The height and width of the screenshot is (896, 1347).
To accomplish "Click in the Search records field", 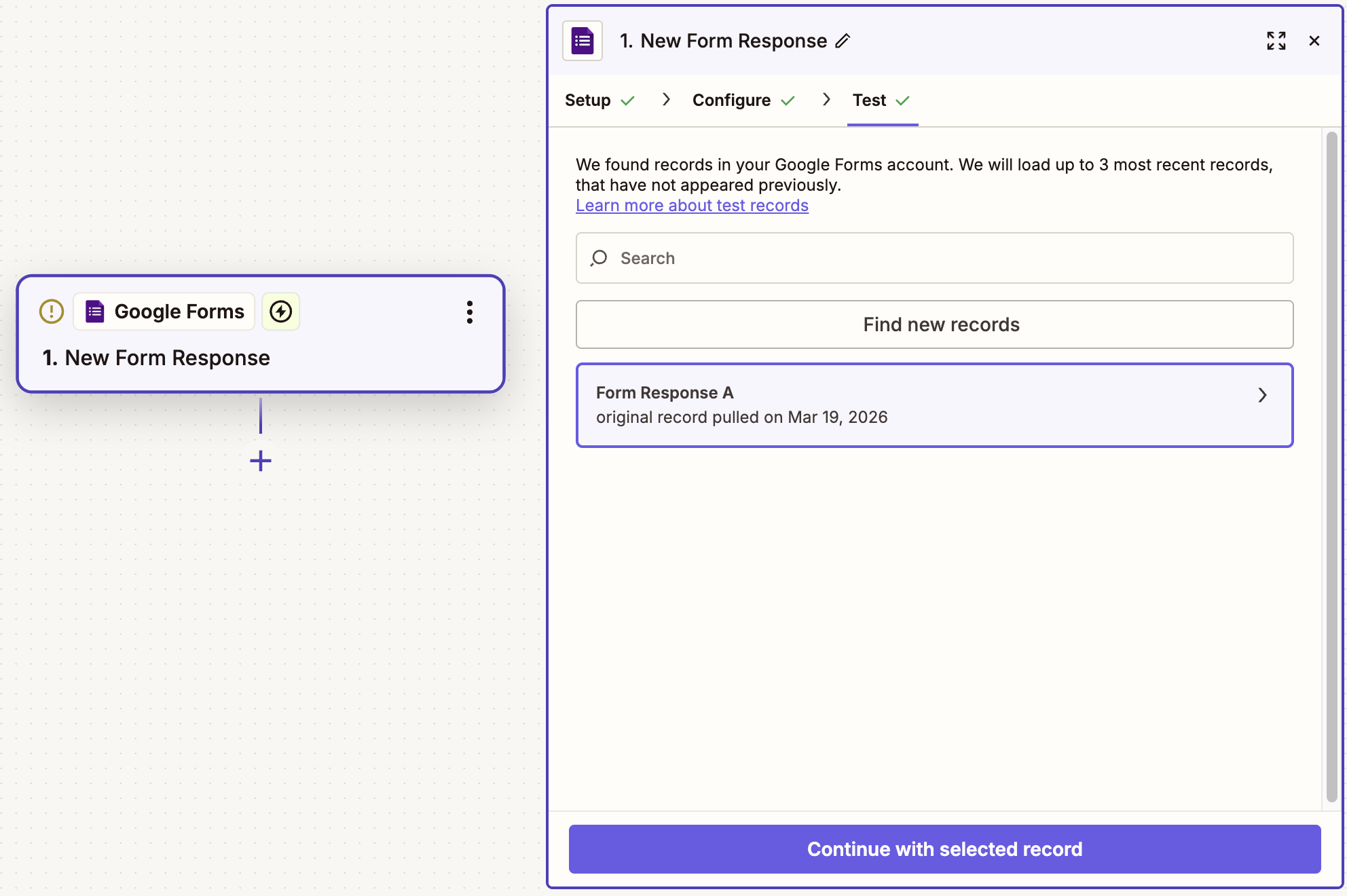I will pyautogui.click(x=951, y=258).
